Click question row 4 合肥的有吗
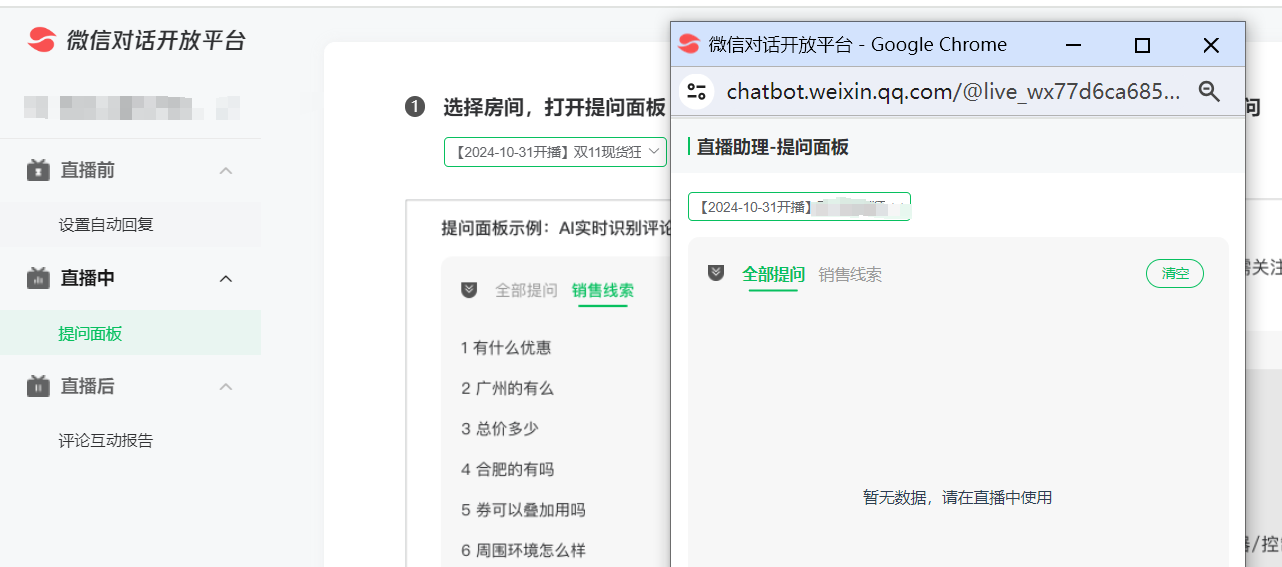This screenshot has height=567, width=1282. coord(507,469)
